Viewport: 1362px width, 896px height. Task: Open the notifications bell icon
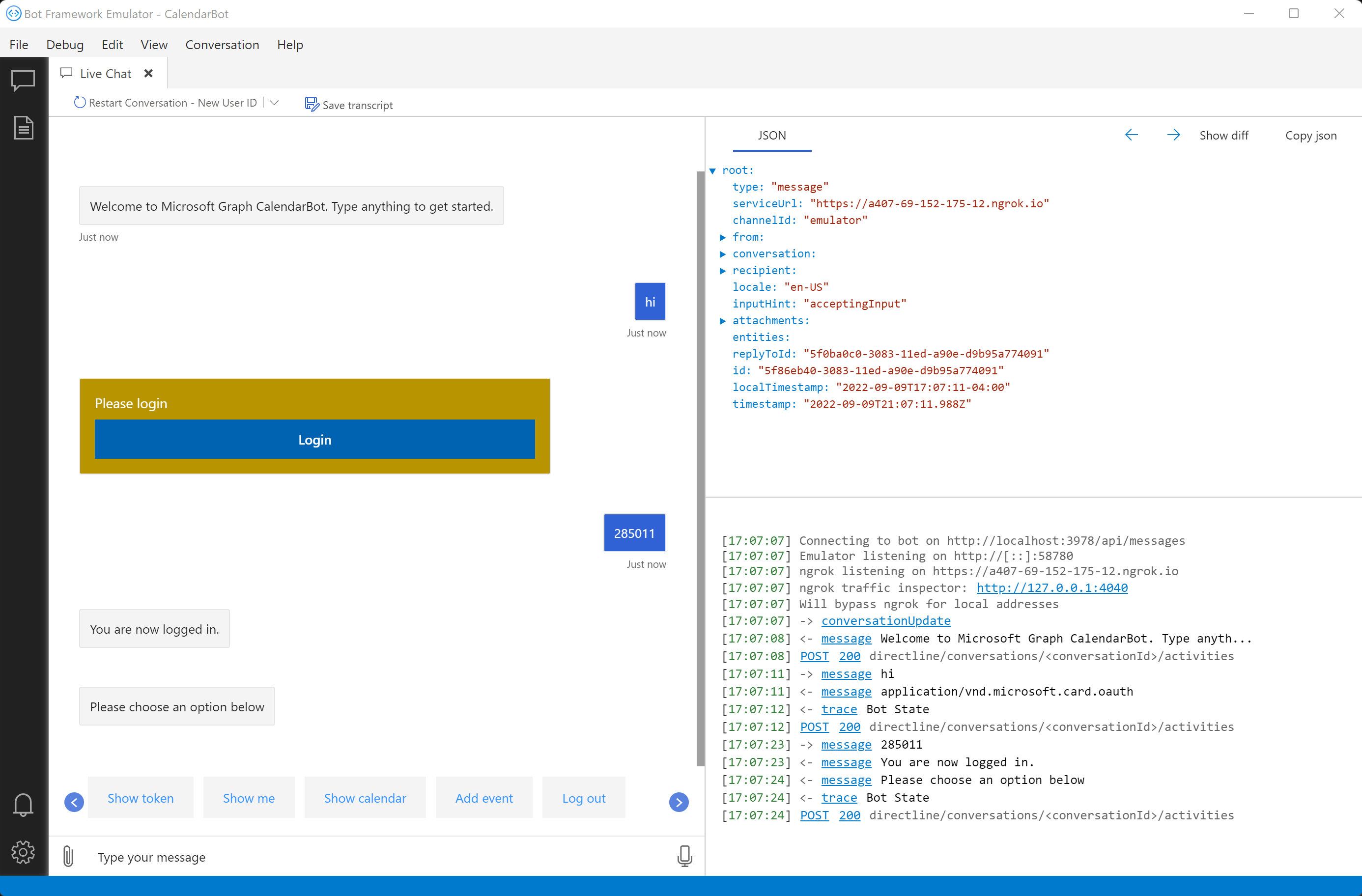click(24, 805)
